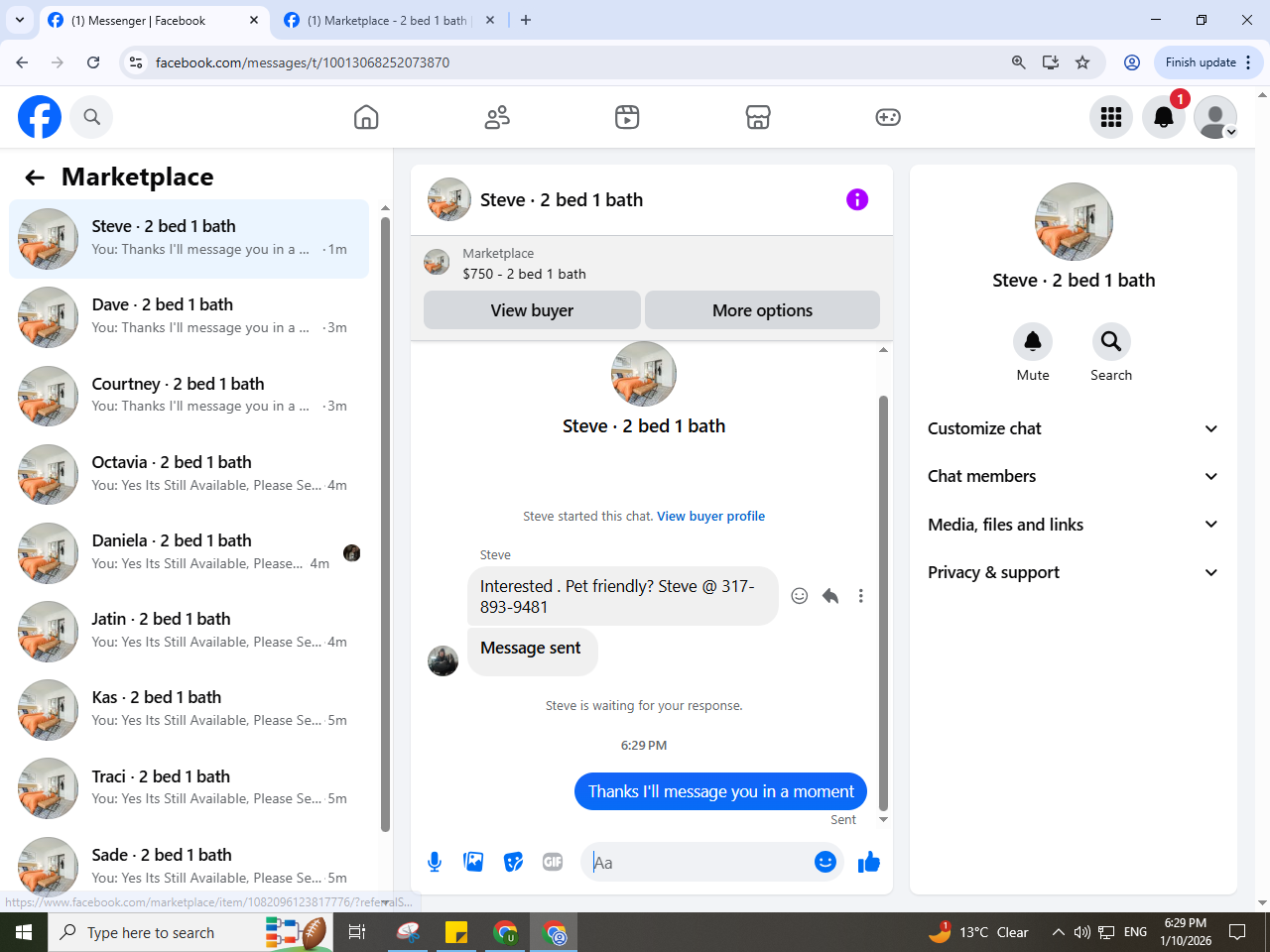
Task: Open the weather widget showing 13°C Clear
Action: [978, 932]
